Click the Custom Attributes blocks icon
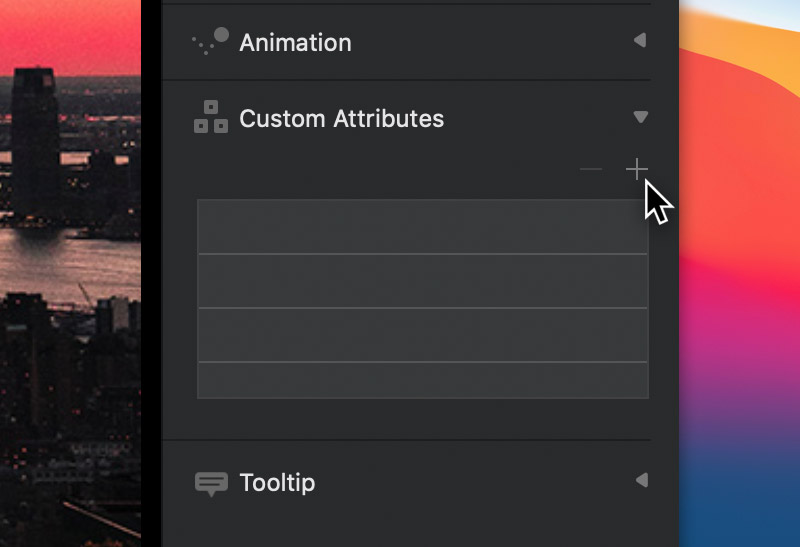The height and width of the screenshot is (547, 800). pyautogui.click(x=211, y=117)
